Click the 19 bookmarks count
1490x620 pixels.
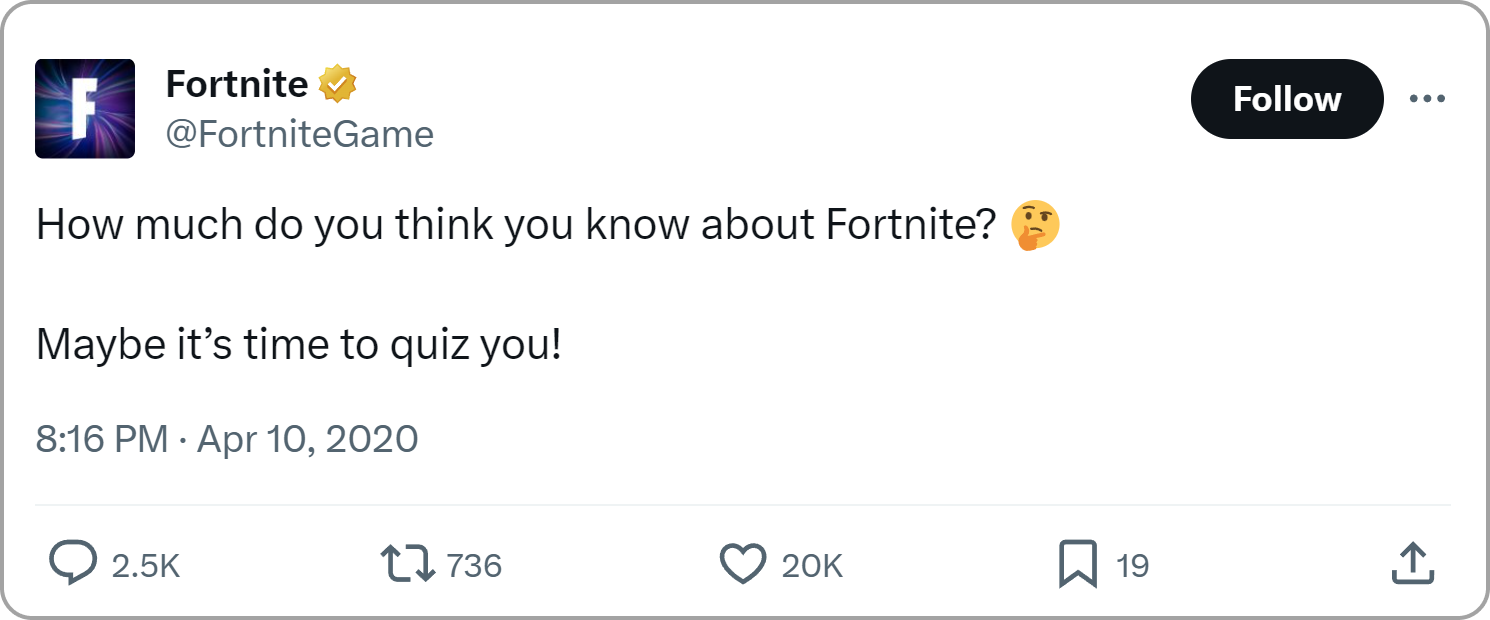click(1132, 566)
